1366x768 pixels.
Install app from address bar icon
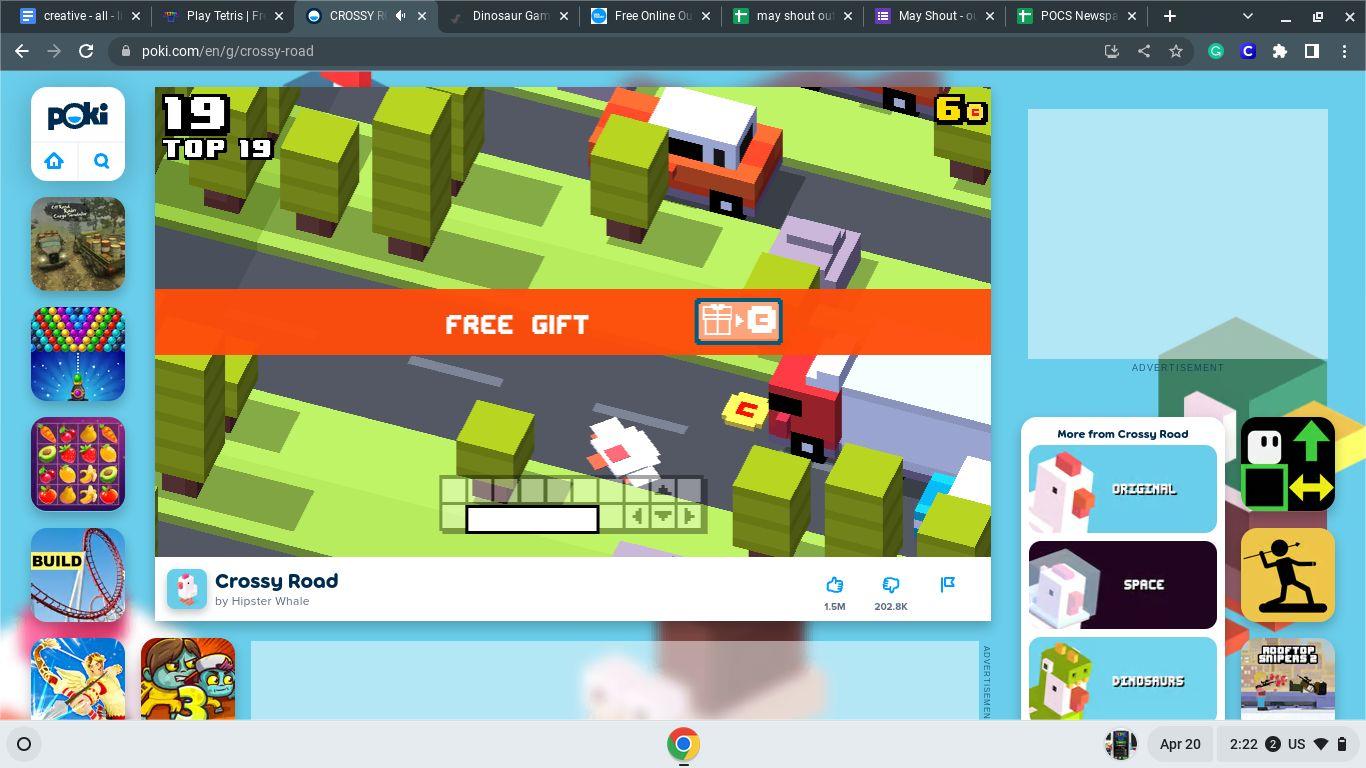coord(1111,51)
